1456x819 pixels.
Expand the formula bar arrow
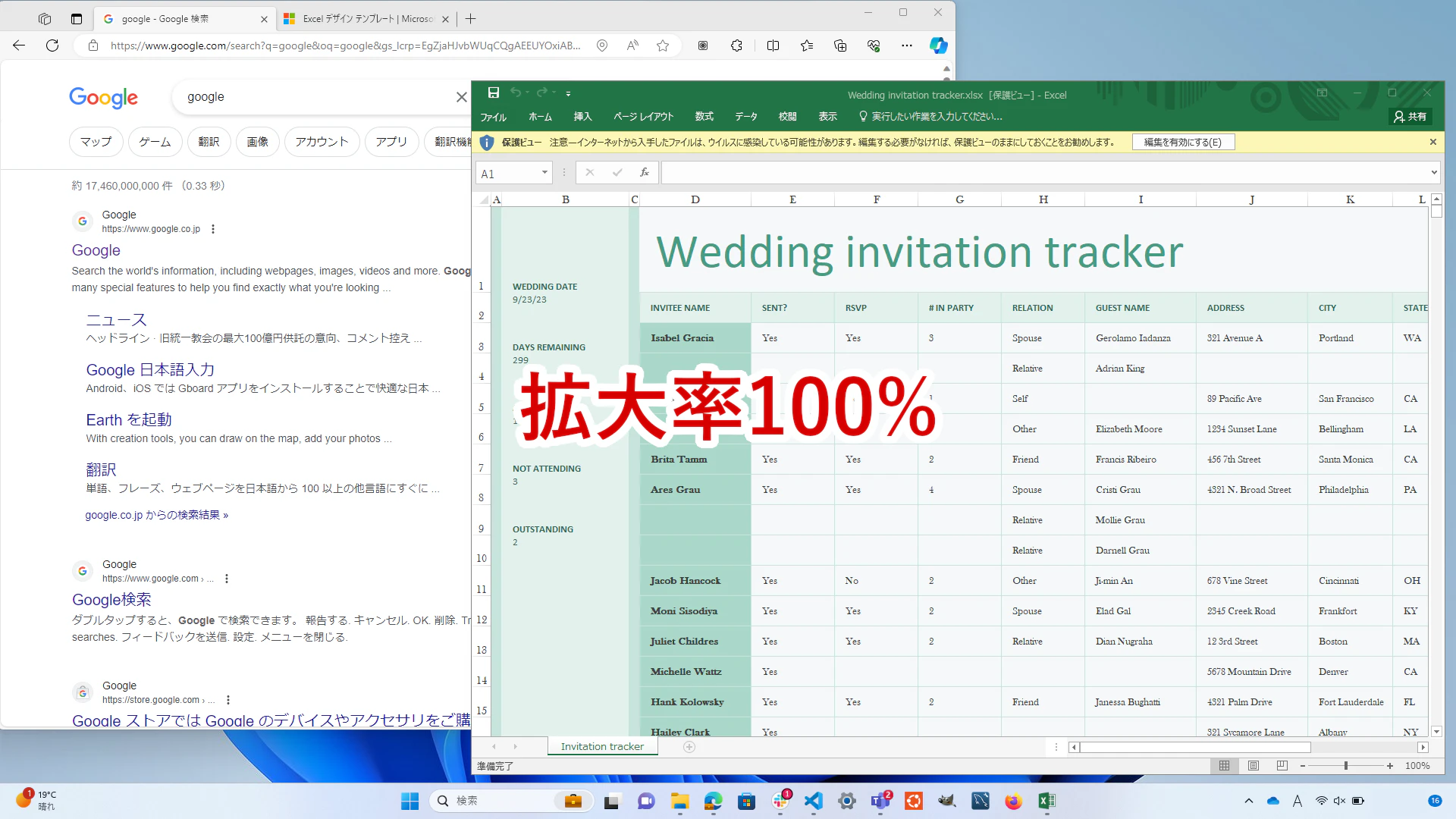point(1434,173)
